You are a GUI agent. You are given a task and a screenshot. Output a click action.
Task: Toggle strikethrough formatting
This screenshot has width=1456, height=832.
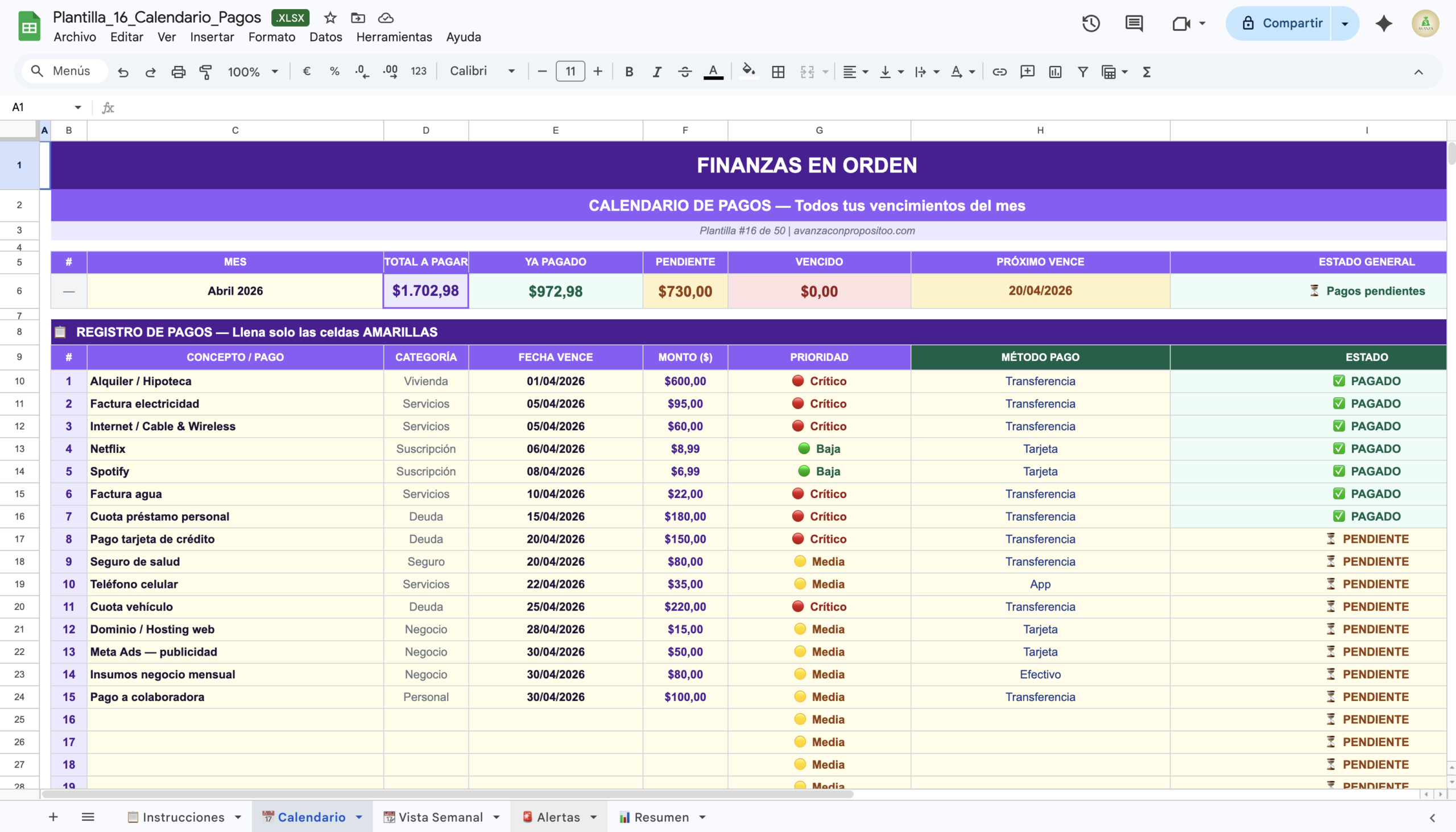(x=685, y=72)
